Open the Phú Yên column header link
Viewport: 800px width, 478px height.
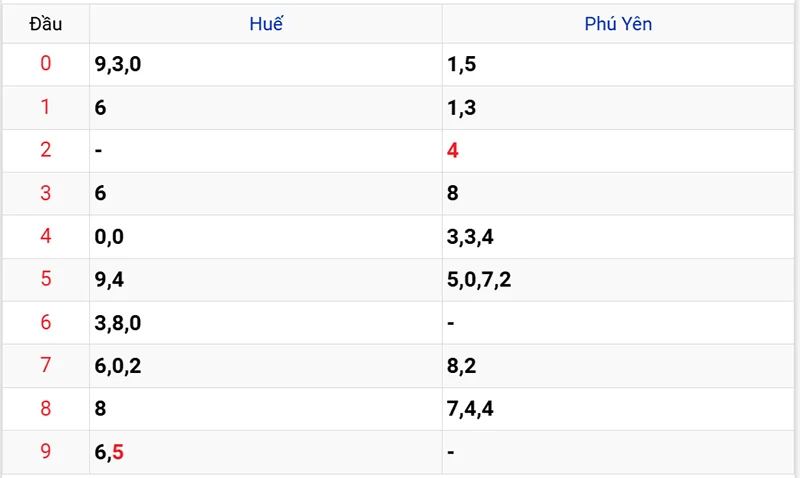[x=618, y=24]
